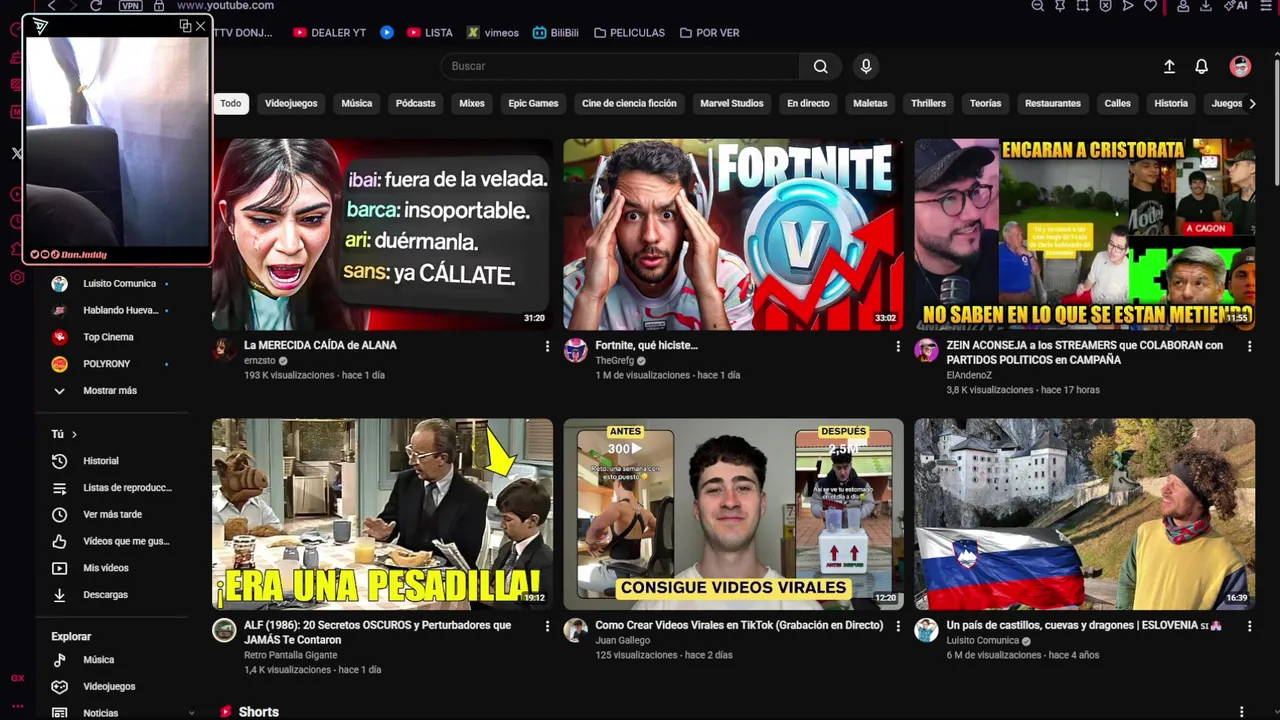Screen dimensions: 1280x720
Task: Open Luisito Comunica subscription in the sidebar
Action: [112, 284]
